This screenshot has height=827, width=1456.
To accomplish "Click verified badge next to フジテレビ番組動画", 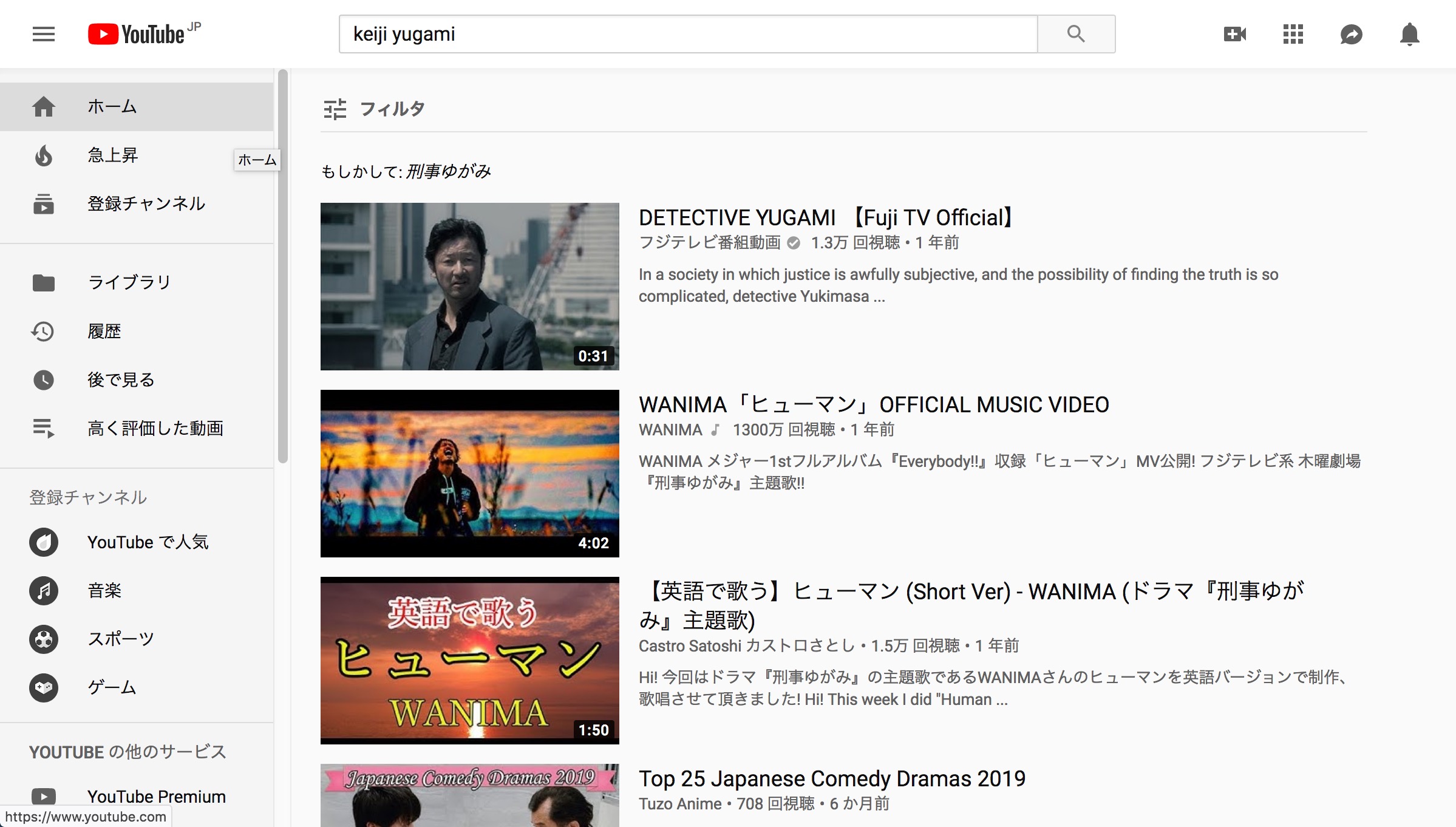I will click(794, 243).
